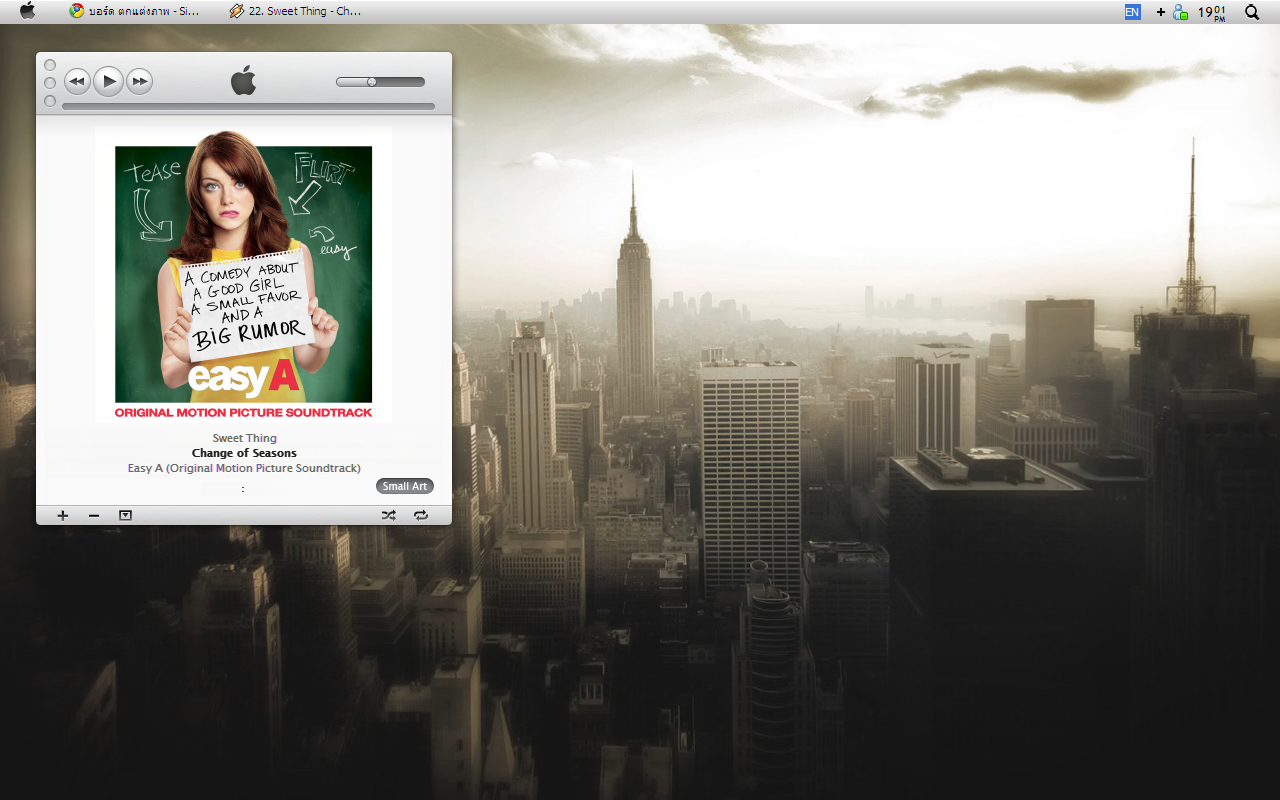
Task: Switch to the "22. Sweet Thing" player task
Action: click(295, 11)
